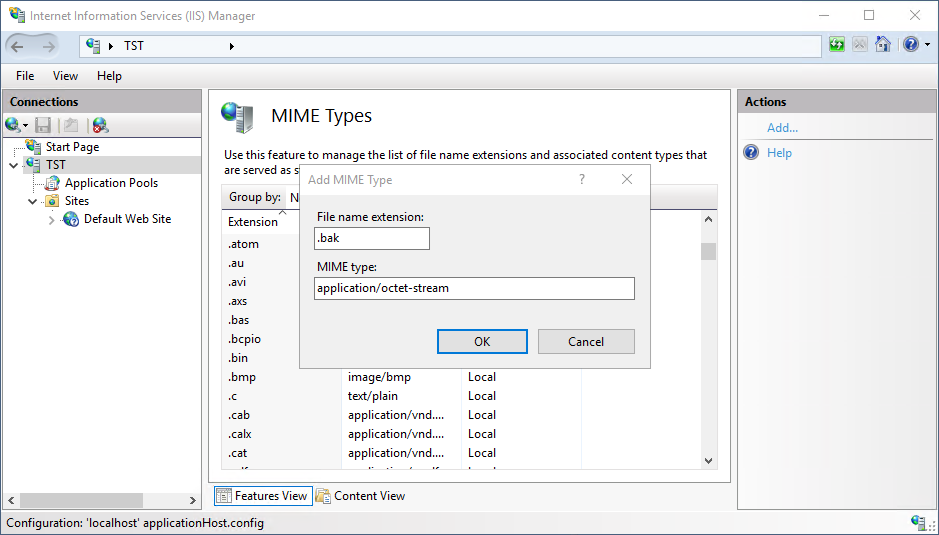Select the .bmp extension row
939x535 pixels.
[242, 377]
